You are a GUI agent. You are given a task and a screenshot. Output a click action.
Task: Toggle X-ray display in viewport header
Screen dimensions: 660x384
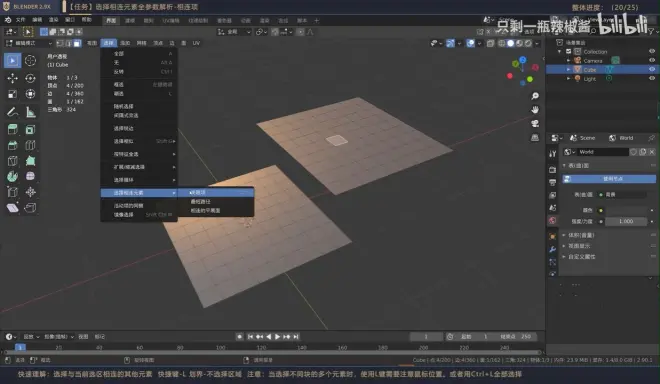(490, 43)
